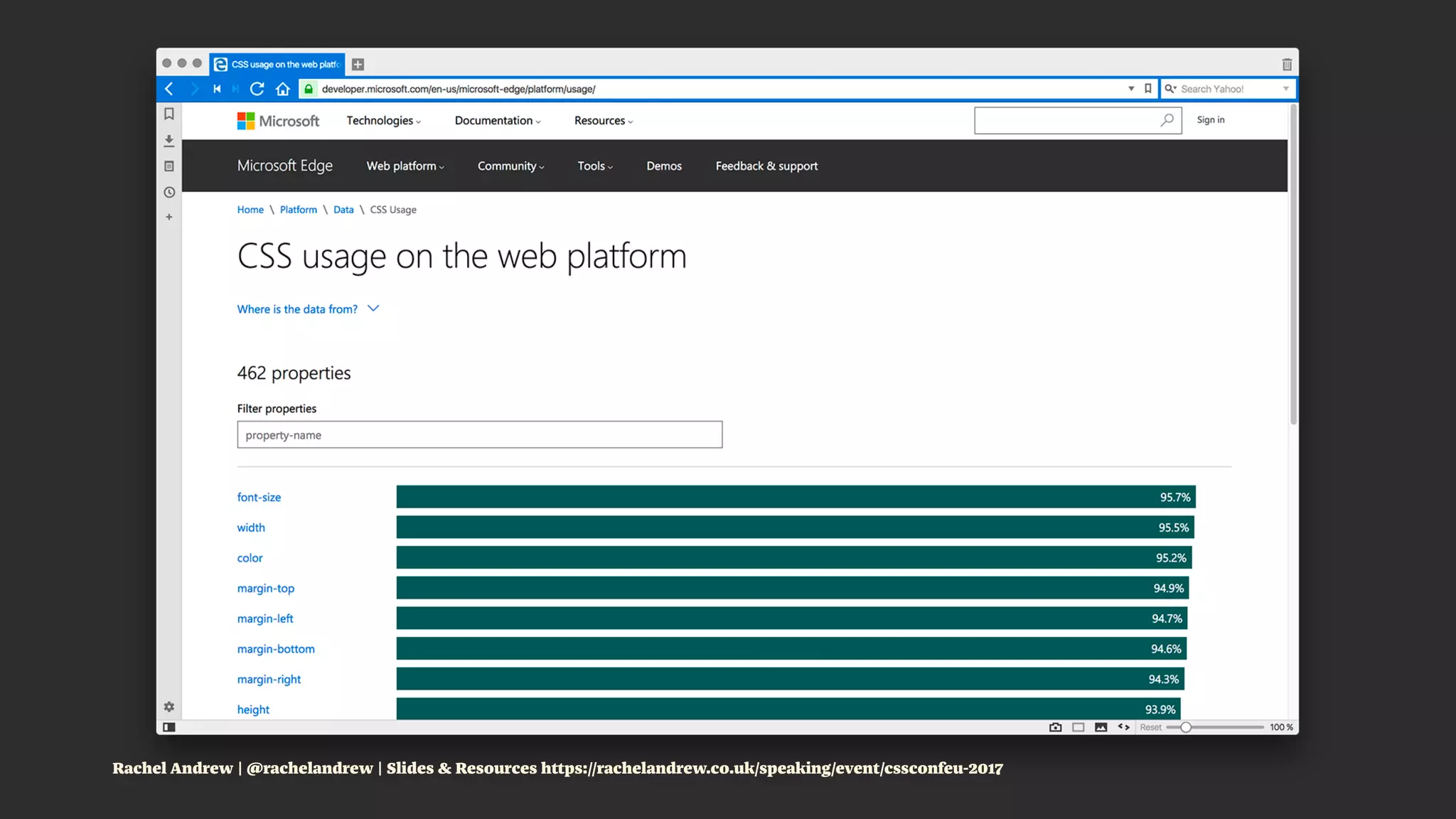
Task: Open the Notes panel in sidebar
Action: click(x=169, y=166)
